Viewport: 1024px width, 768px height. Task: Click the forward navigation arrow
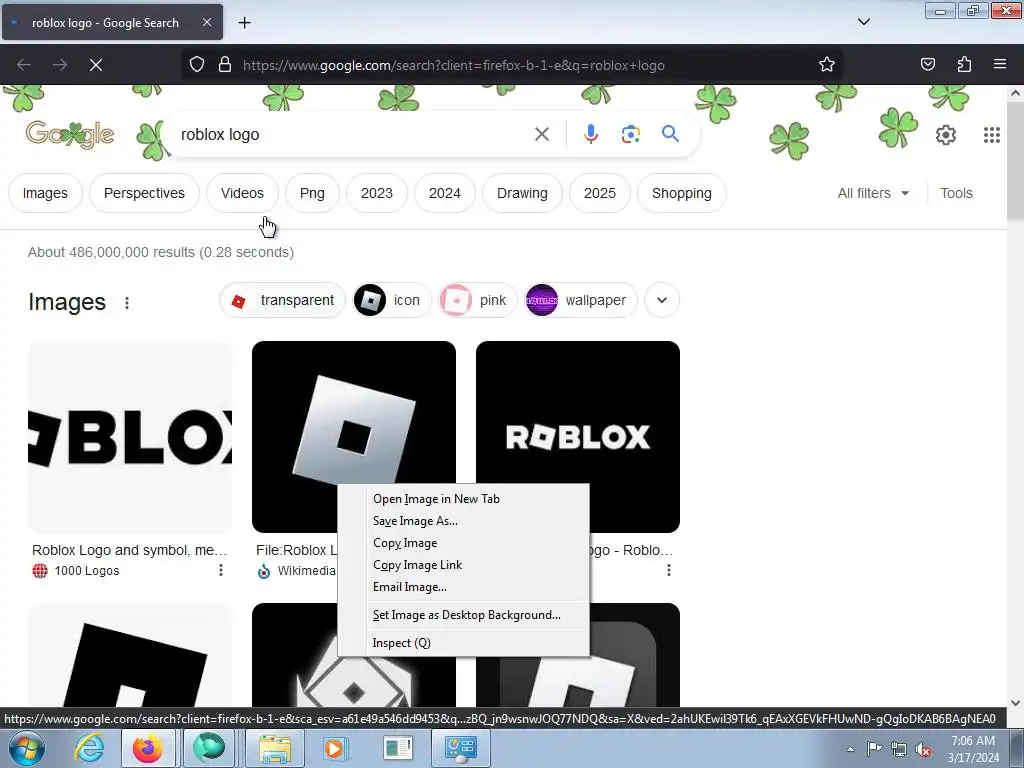[60, 65]
